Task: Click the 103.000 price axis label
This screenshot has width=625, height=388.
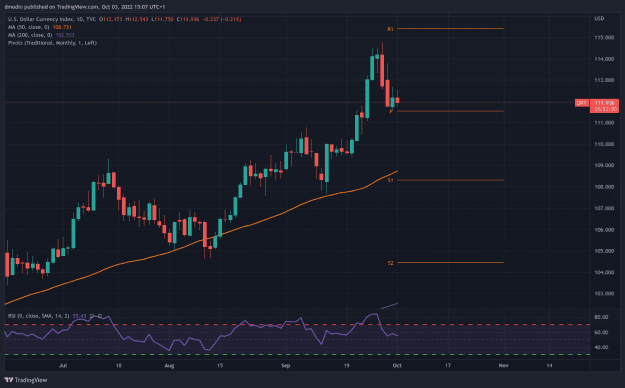Action: pyautogui.click(x=604, y=293)
